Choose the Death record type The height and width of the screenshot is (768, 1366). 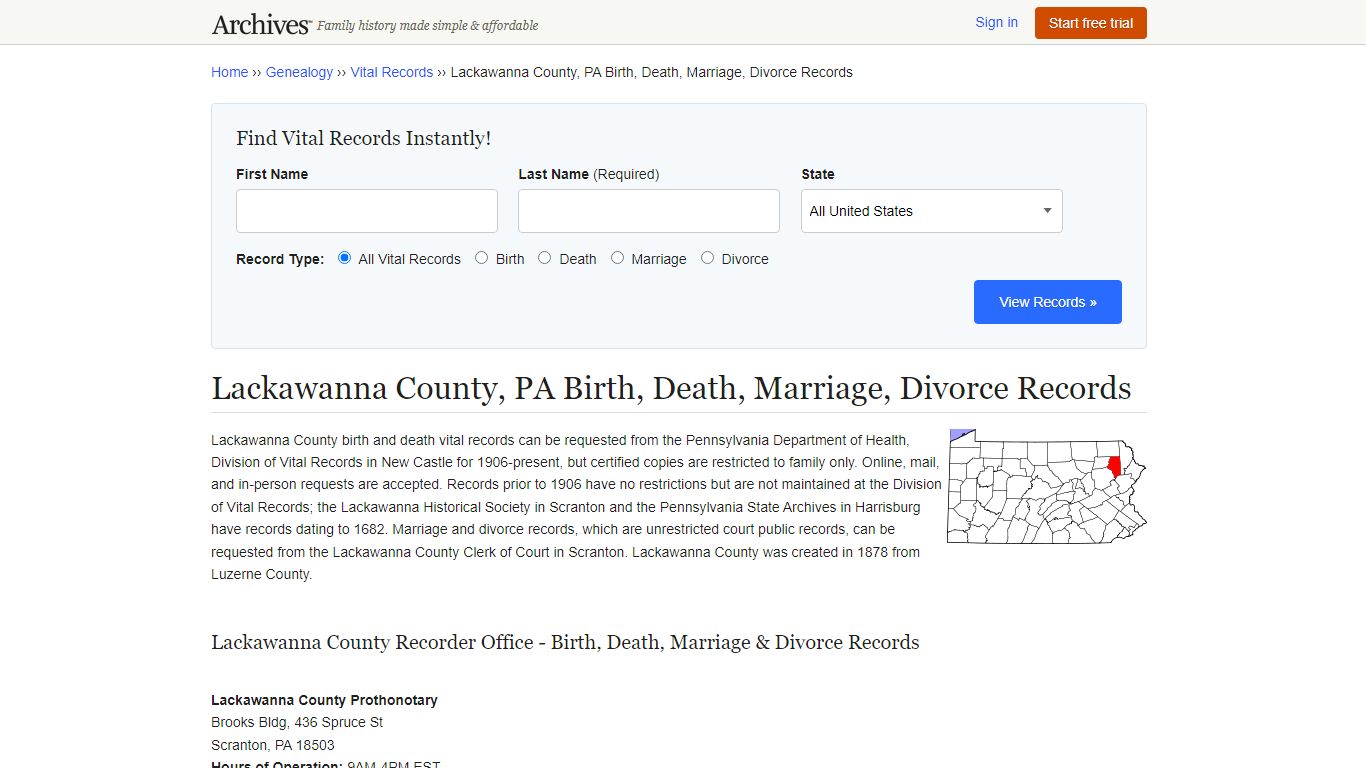pyautogui.click(x=545, y=258)
